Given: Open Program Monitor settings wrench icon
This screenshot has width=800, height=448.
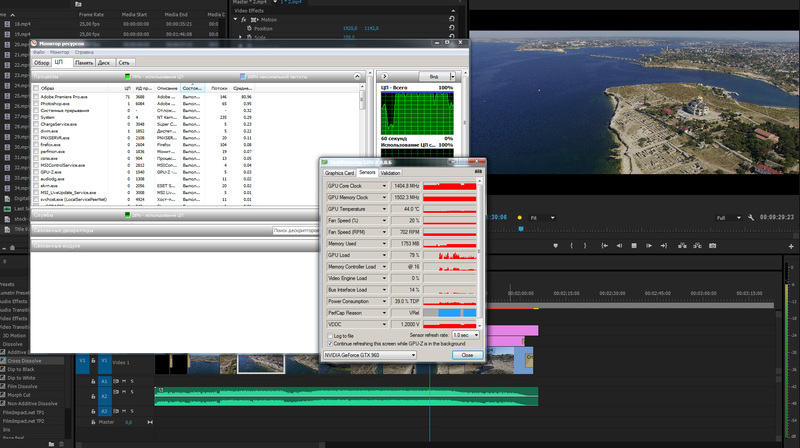Looking at the screenshot, I should [x=751, y=217].
